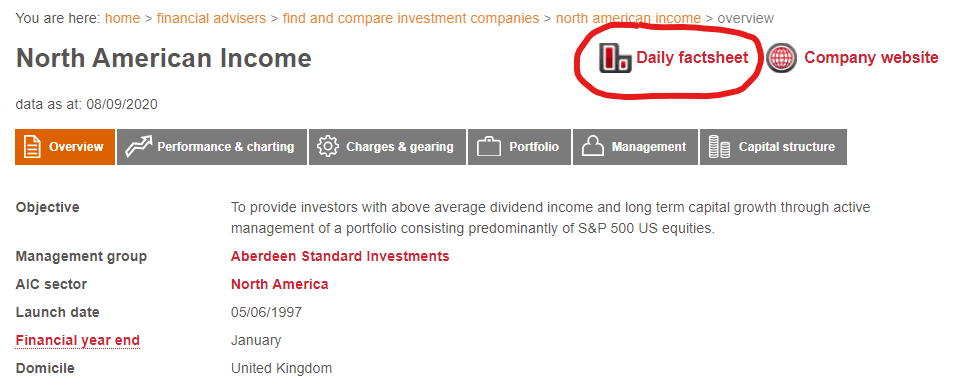Go to the Management tab
Screen dimensions: 960x390
point(635,147)
